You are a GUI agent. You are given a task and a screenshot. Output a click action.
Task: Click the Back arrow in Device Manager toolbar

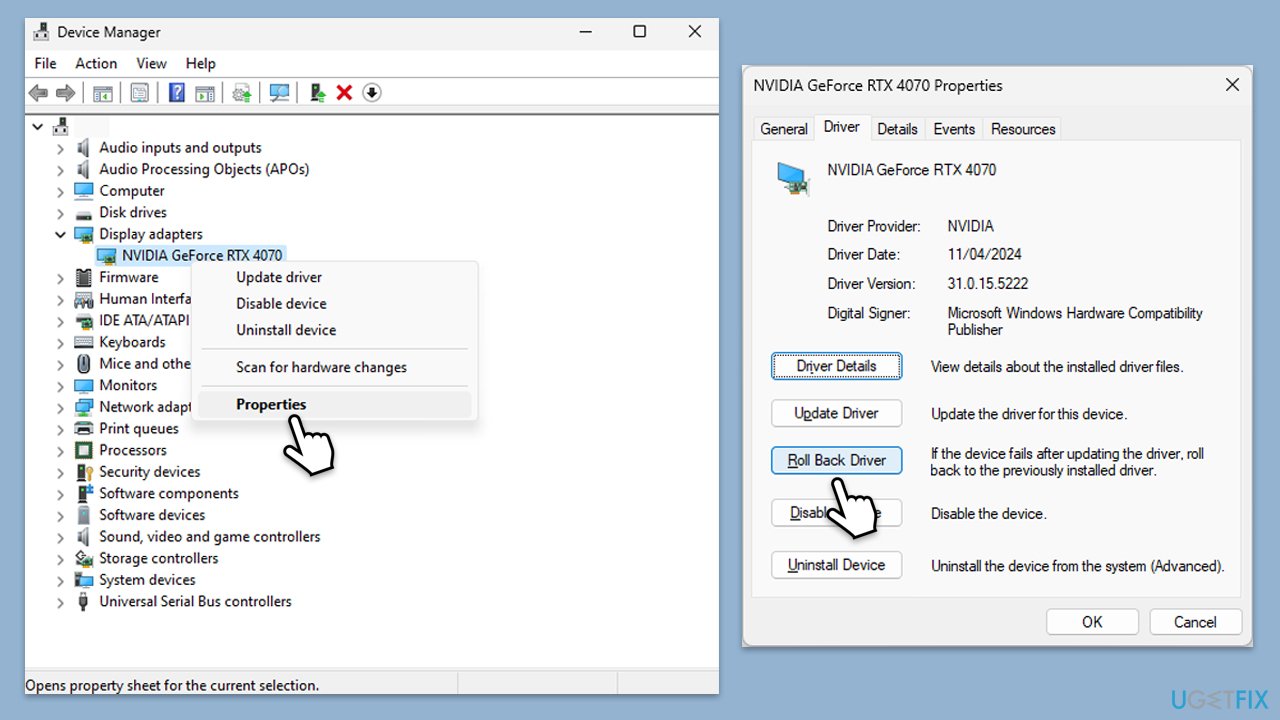pos(38,93)
